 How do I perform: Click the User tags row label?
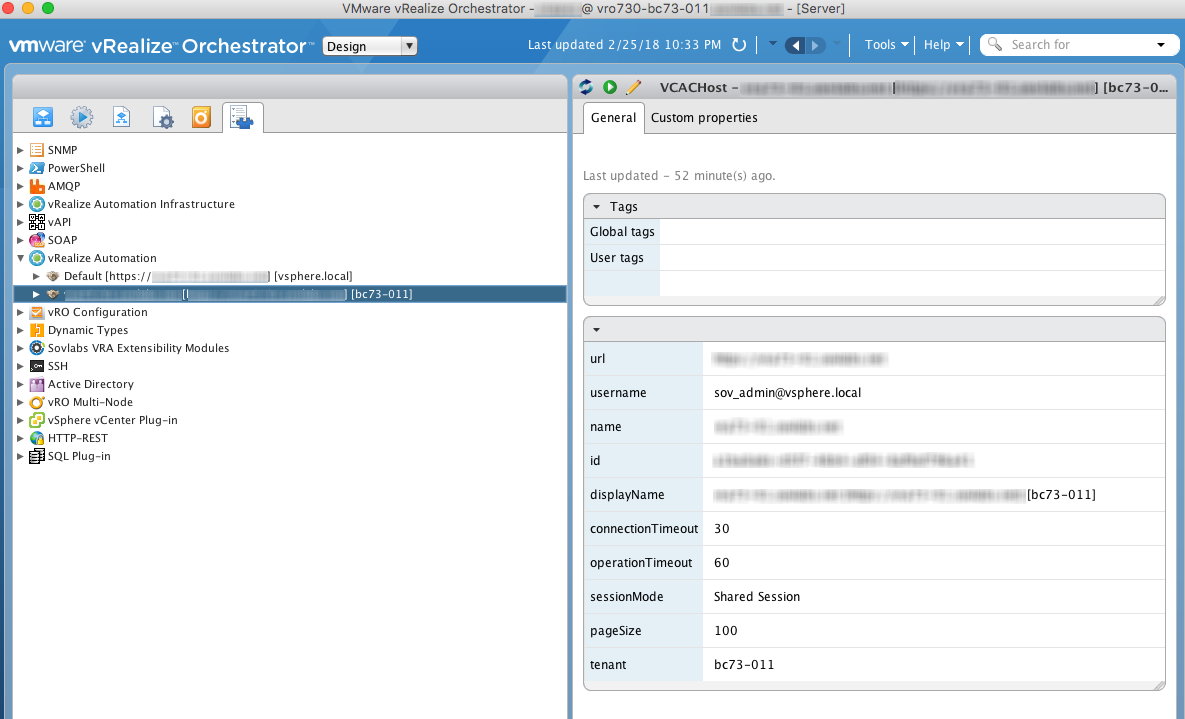617,258
